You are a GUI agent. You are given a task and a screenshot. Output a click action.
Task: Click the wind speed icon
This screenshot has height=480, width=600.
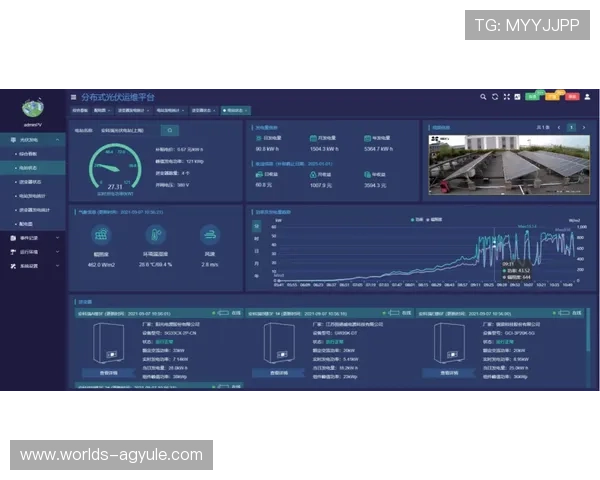(x=210, y=234)
